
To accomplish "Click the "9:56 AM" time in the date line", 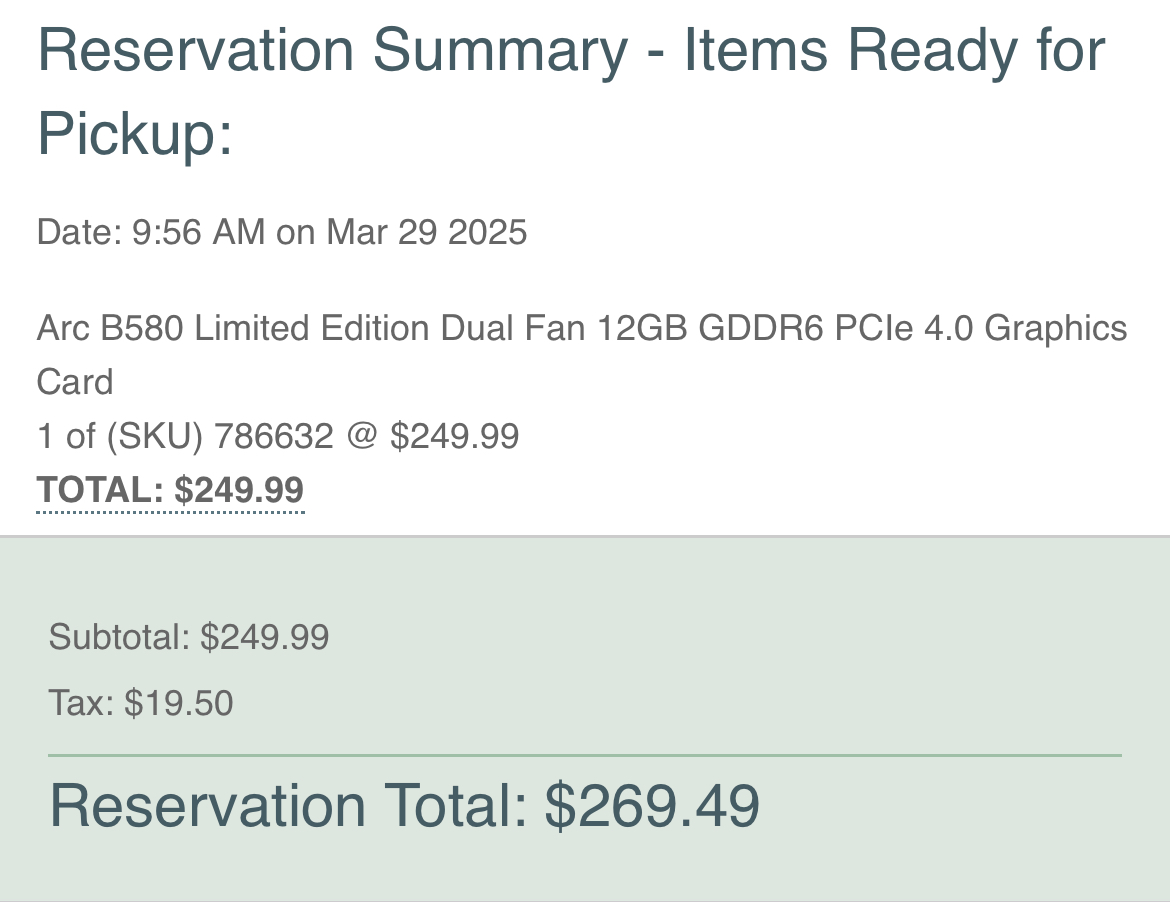I will [198, 232].
